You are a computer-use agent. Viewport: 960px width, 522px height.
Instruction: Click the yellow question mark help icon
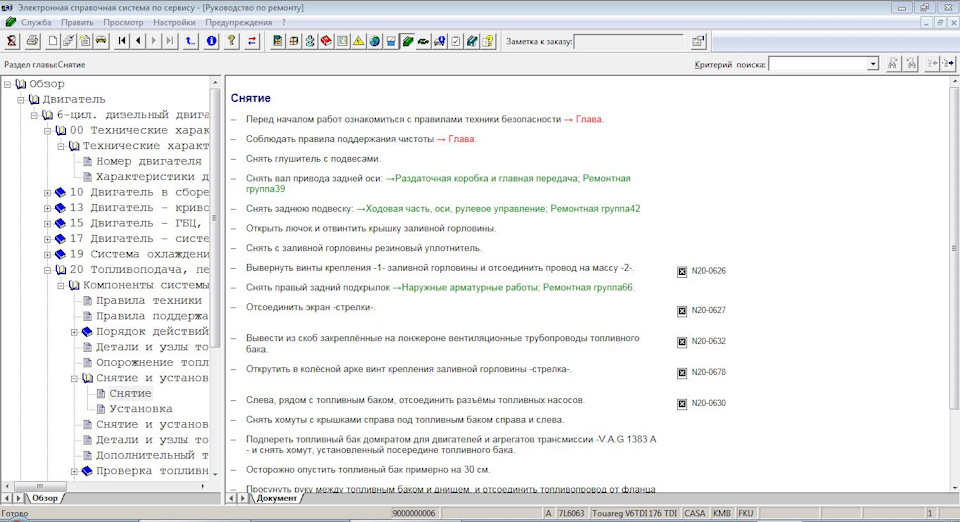[231, 41]
